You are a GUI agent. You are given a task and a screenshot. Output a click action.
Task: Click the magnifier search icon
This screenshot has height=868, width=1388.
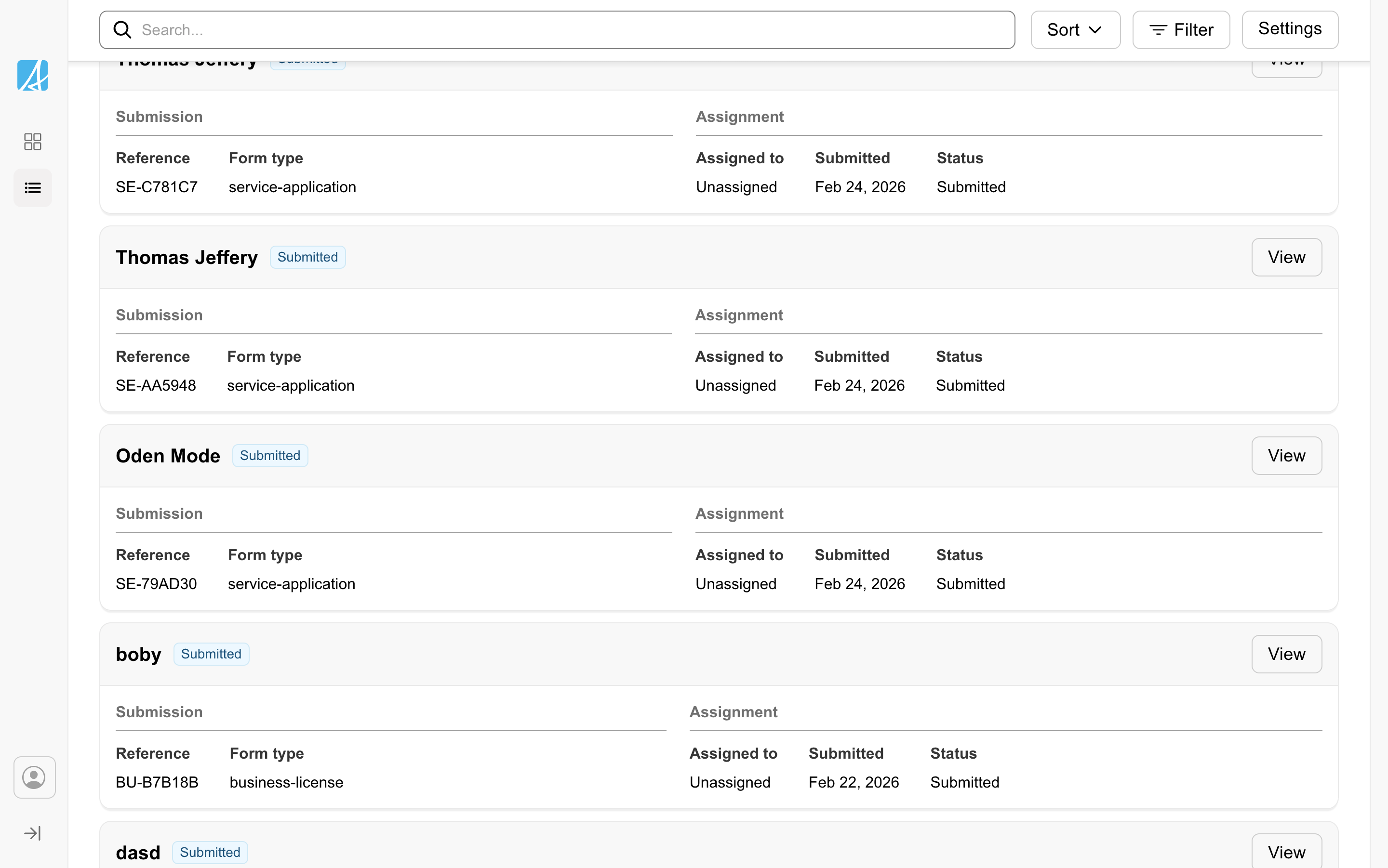coord(122,30)
